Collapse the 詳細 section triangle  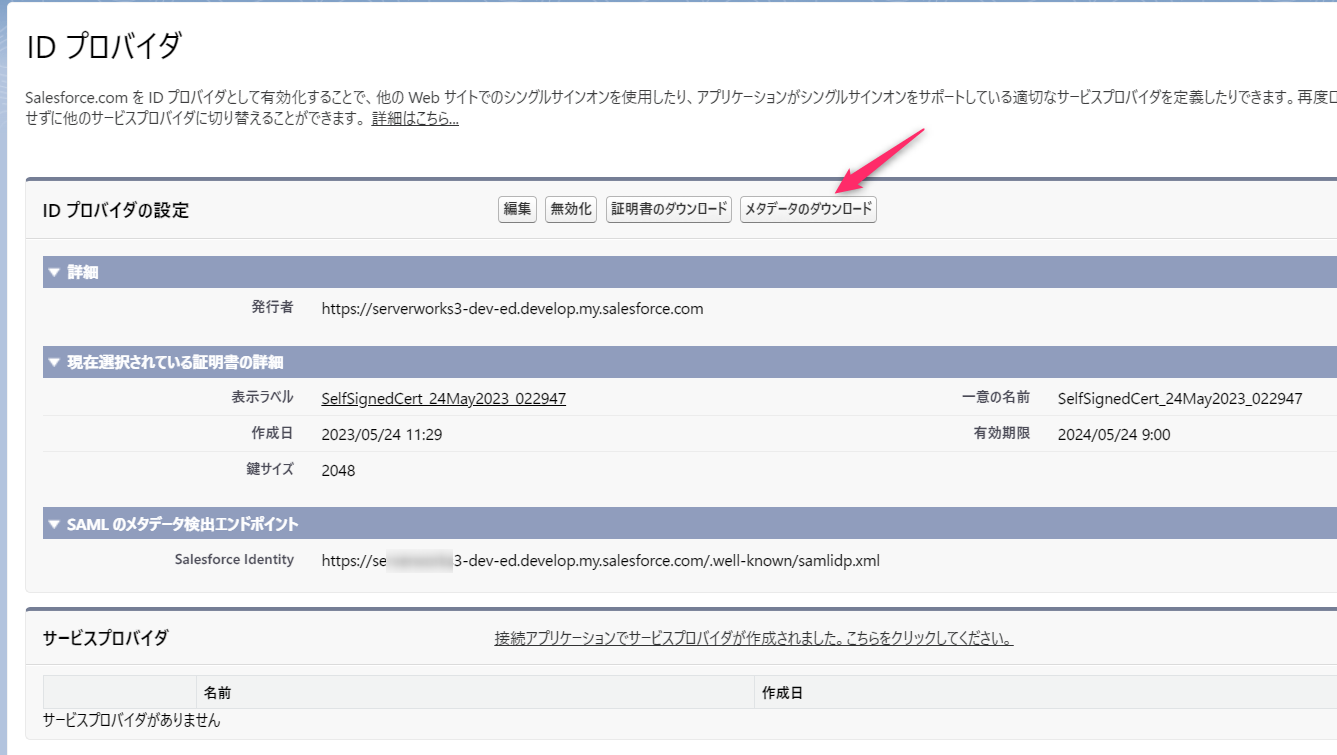coord(54,272)
